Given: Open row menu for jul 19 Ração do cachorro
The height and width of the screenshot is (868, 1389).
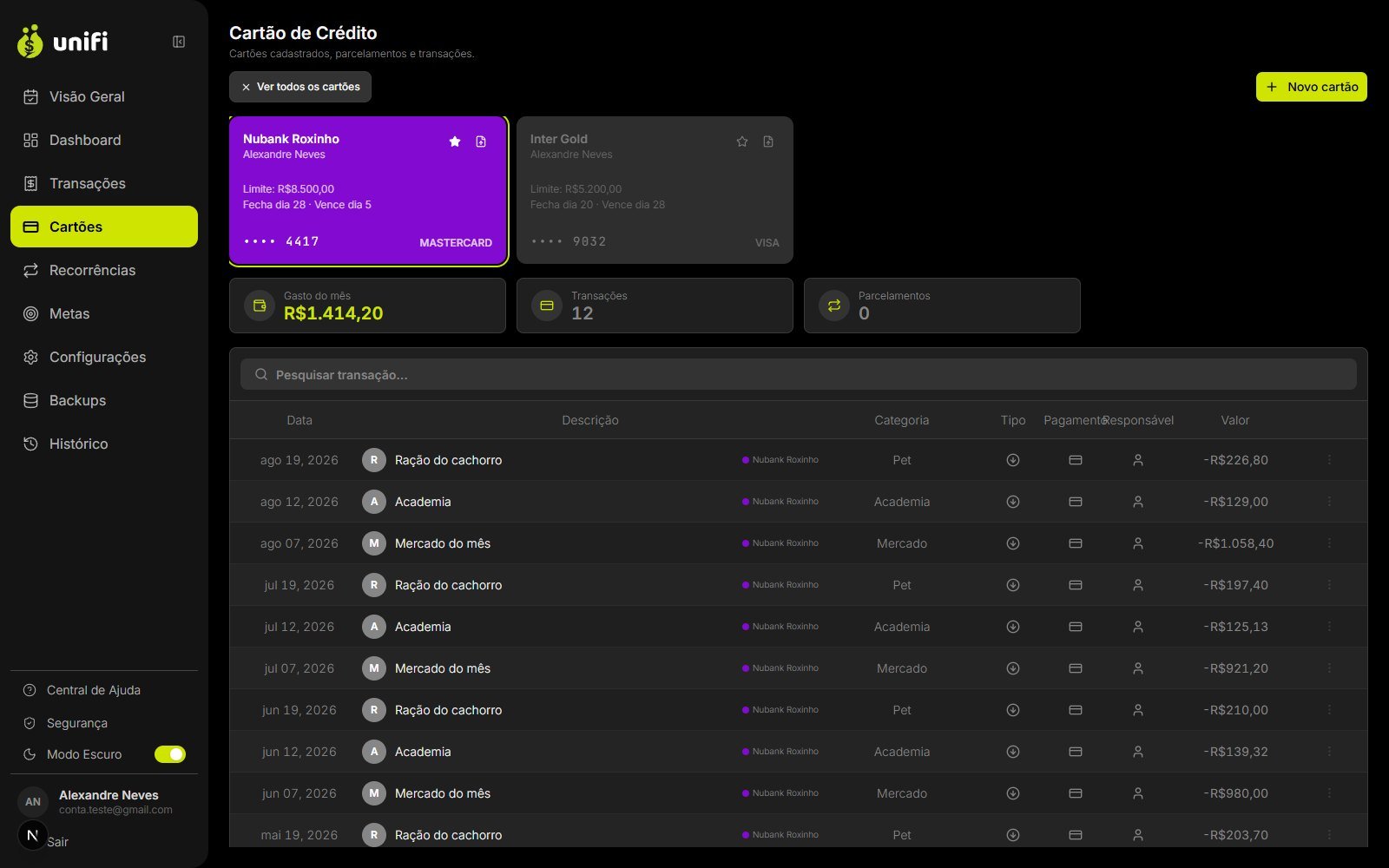Looking at the screenshot, I should (x=1329, y=585).
